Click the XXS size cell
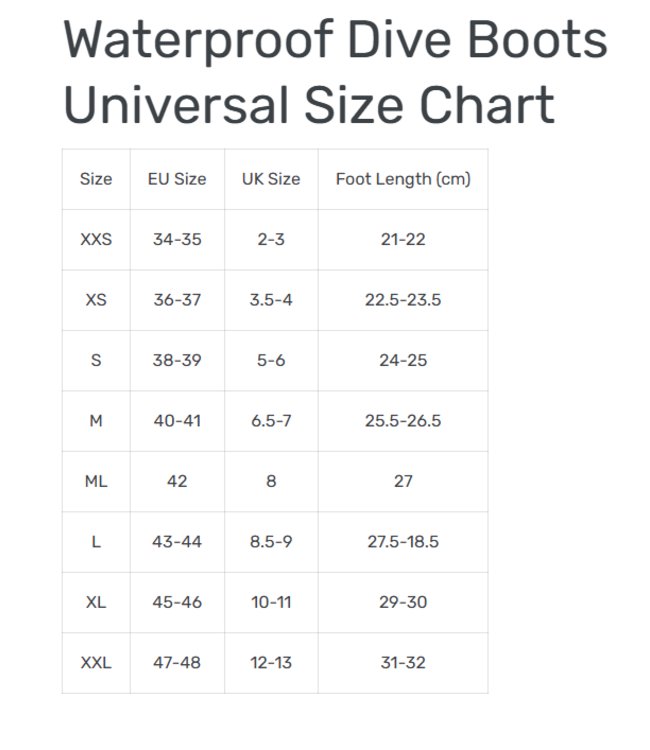Viewport: 650px width, 750px height. click(96, 240)
